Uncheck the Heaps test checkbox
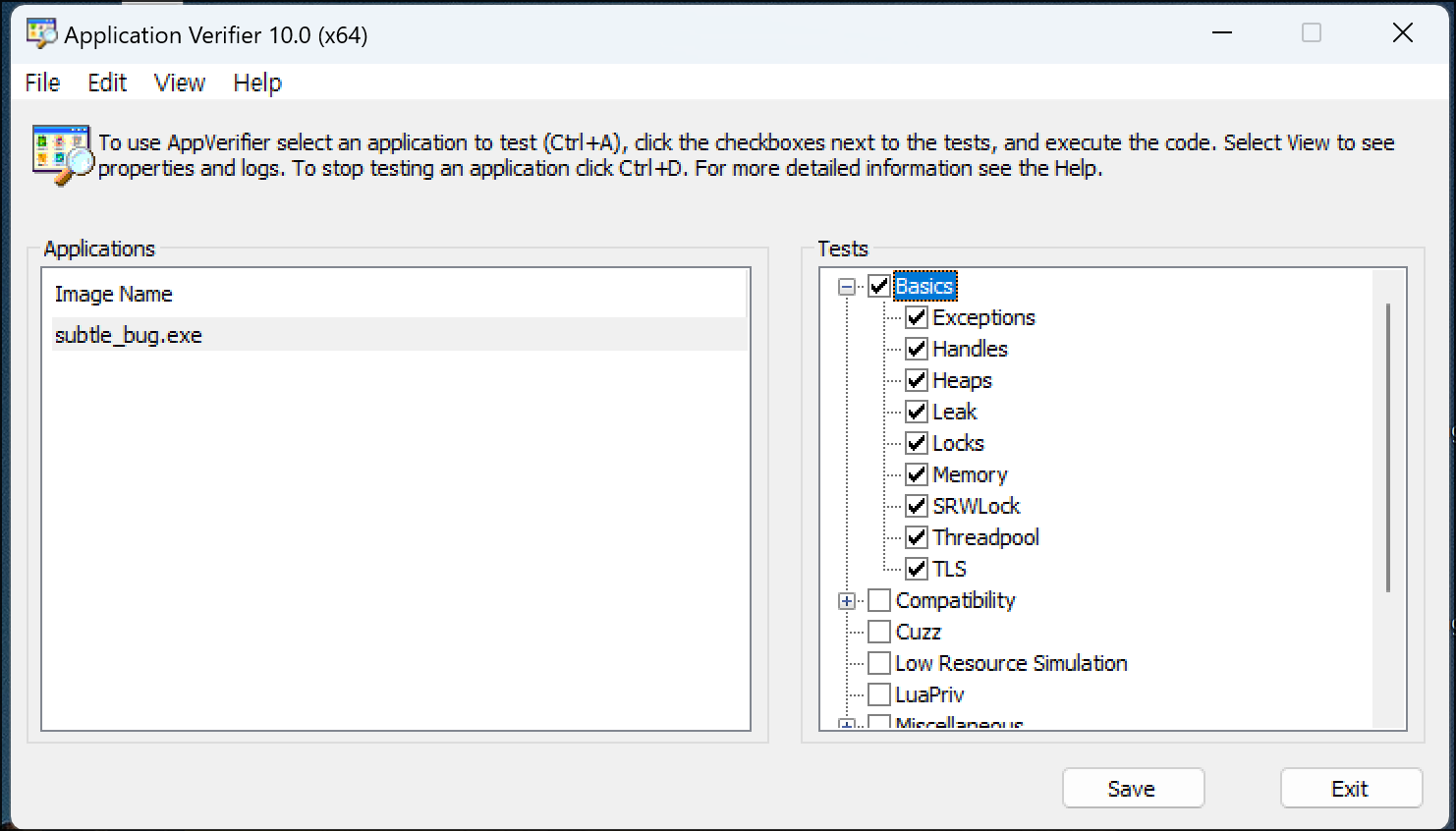The width and height of the screenshot is (1456, 831). coord(917,380)
